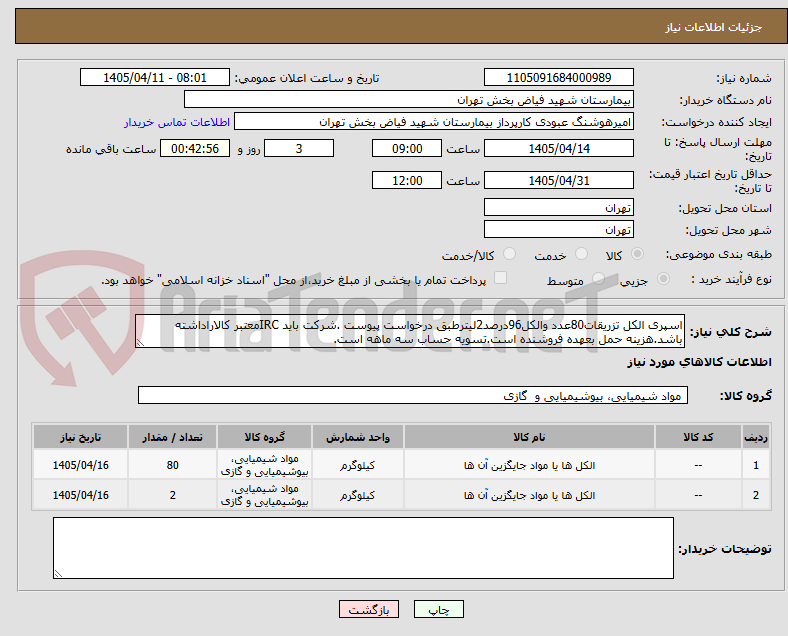Click the تعداد / مقدار column header
788x636 pixels.
click(x=172, y=437)
